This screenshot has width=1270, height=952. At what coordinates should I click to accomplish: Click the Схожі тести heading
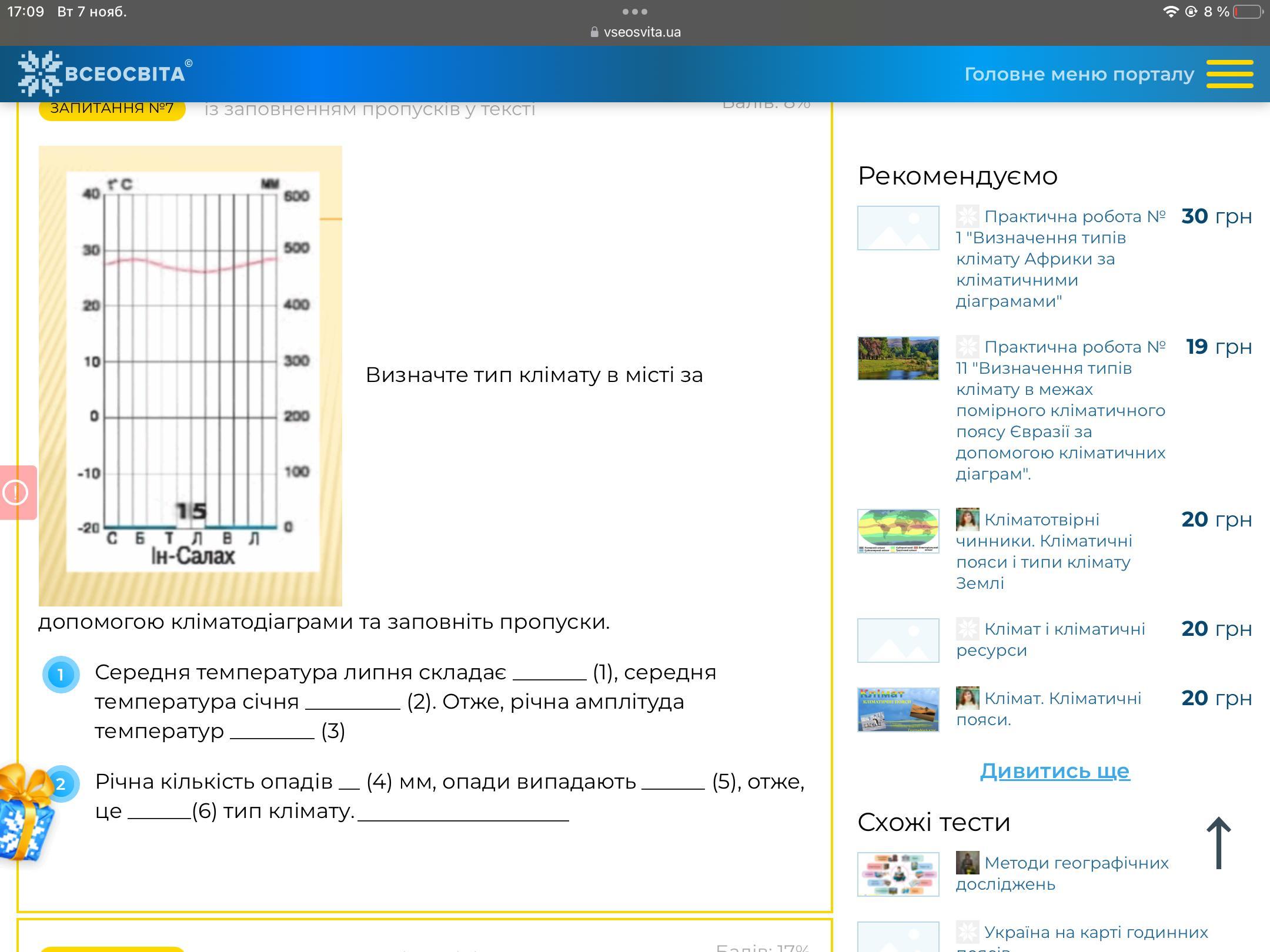pos(934,822)
